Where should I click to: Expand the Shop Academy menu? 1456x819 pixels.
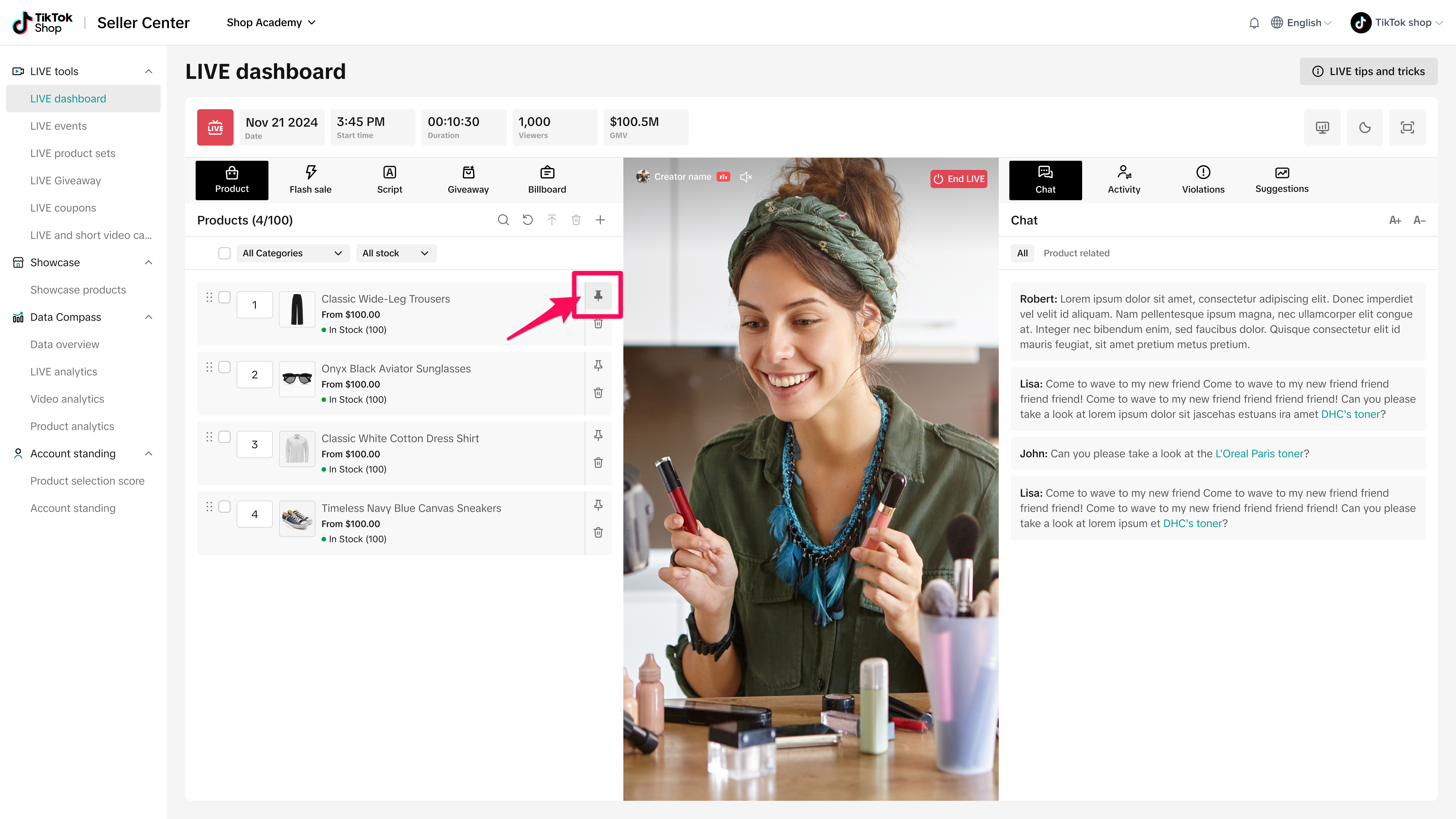pos(271,22)
